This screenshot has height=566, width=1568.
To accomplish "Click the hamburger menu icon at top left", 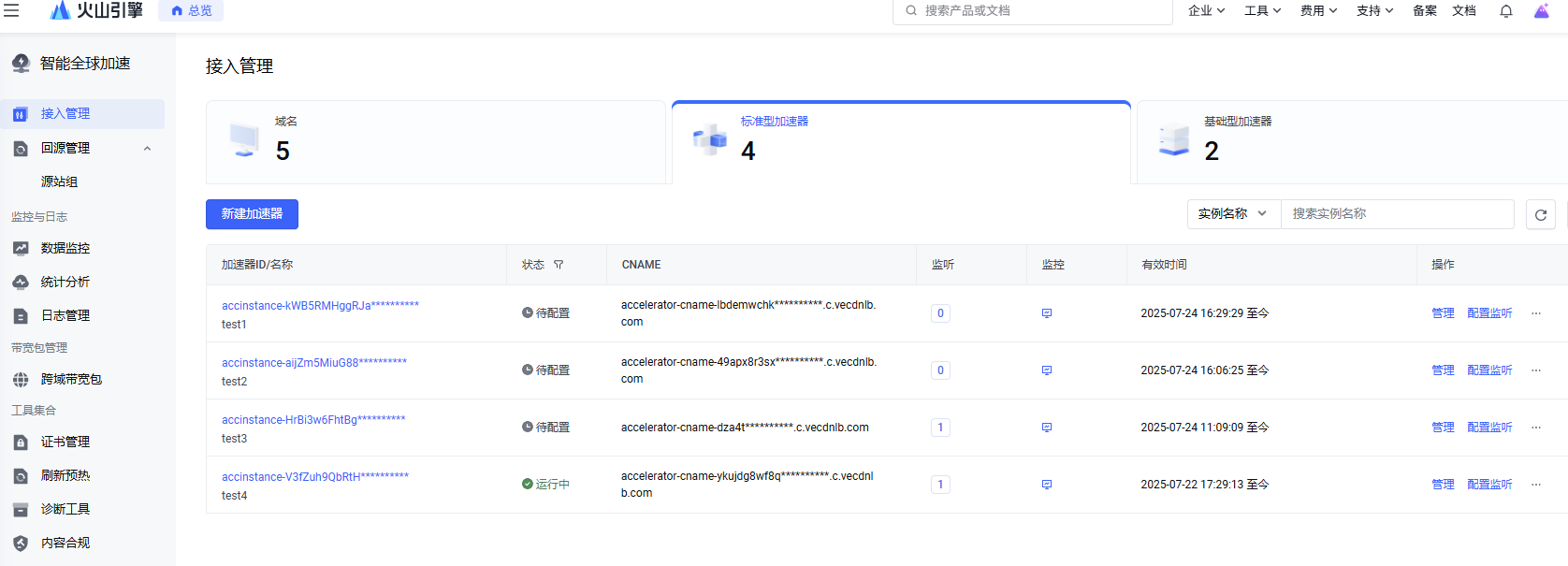I will tap(11, 10).
